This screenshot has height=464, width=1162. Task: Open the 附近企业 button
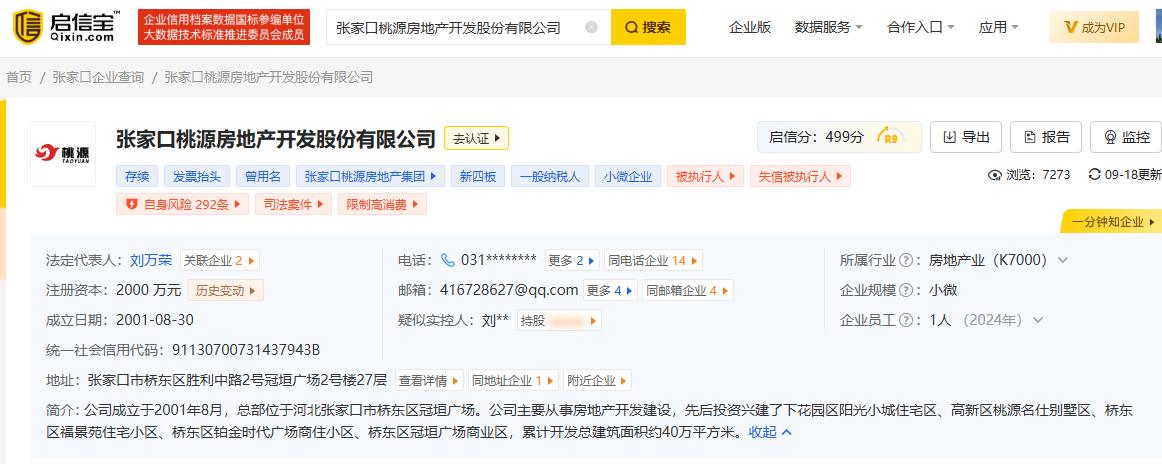597,380
